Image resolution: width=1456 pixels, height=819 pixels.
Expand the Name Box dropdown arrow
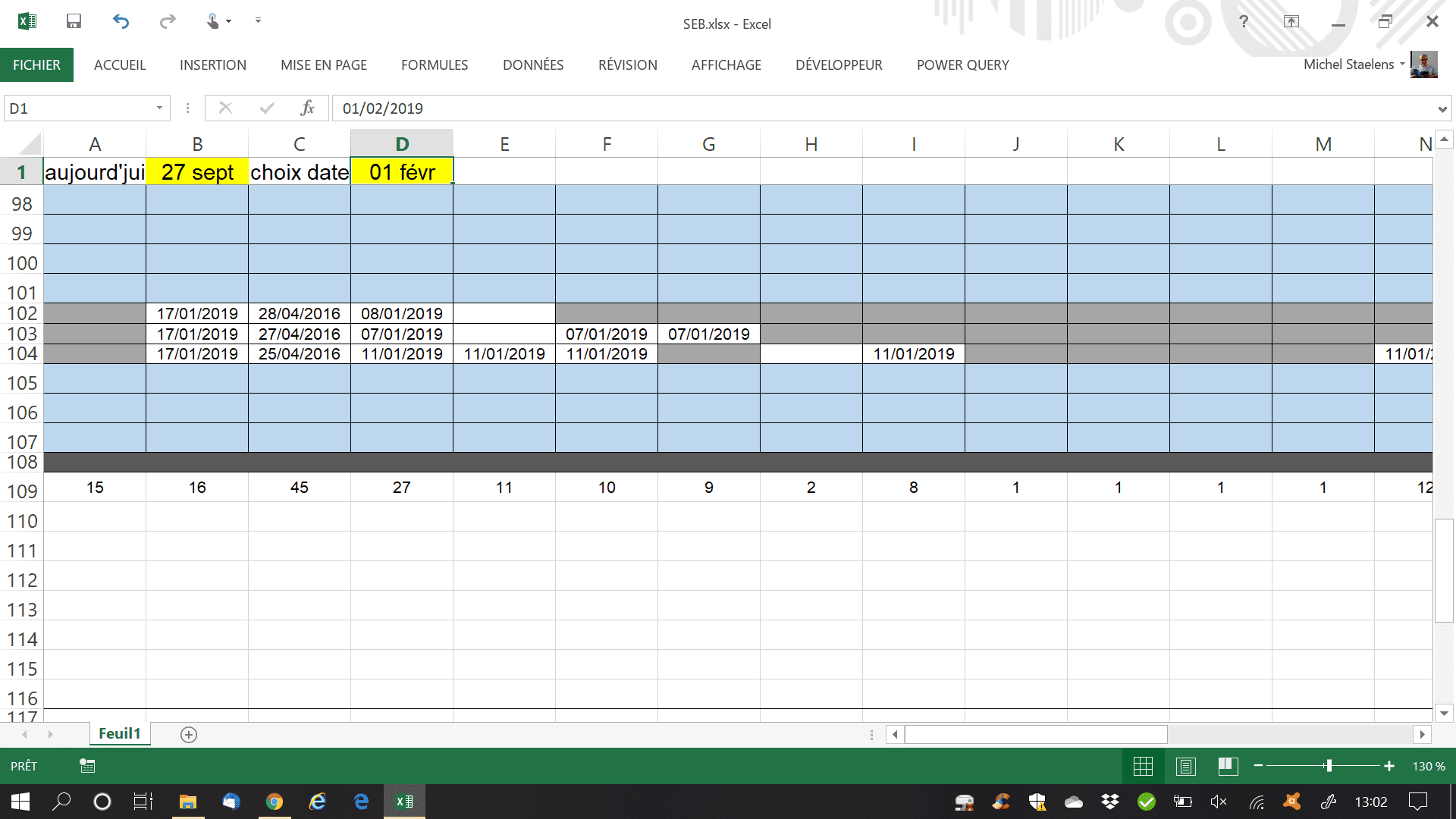pos(159,108)
